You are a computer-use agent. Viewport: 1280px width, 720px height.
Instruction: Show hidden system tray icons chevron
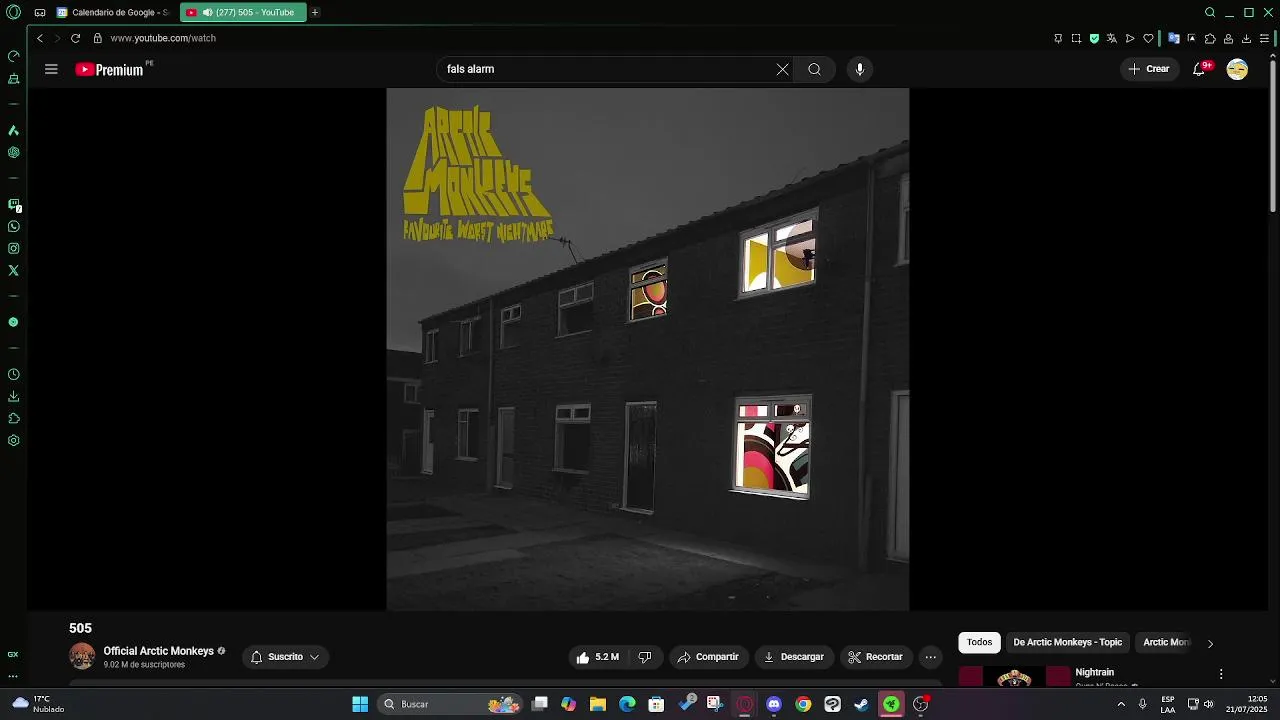(x=1121, y=704)
